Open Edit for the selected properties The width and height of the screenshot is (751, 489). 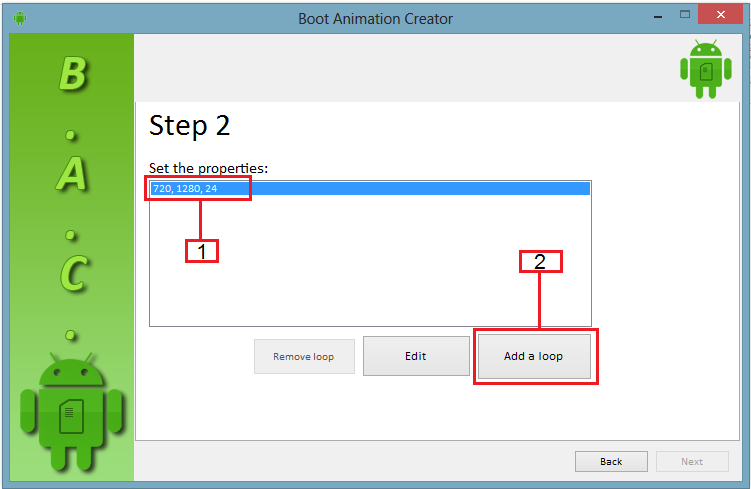[x=415, y=356]
